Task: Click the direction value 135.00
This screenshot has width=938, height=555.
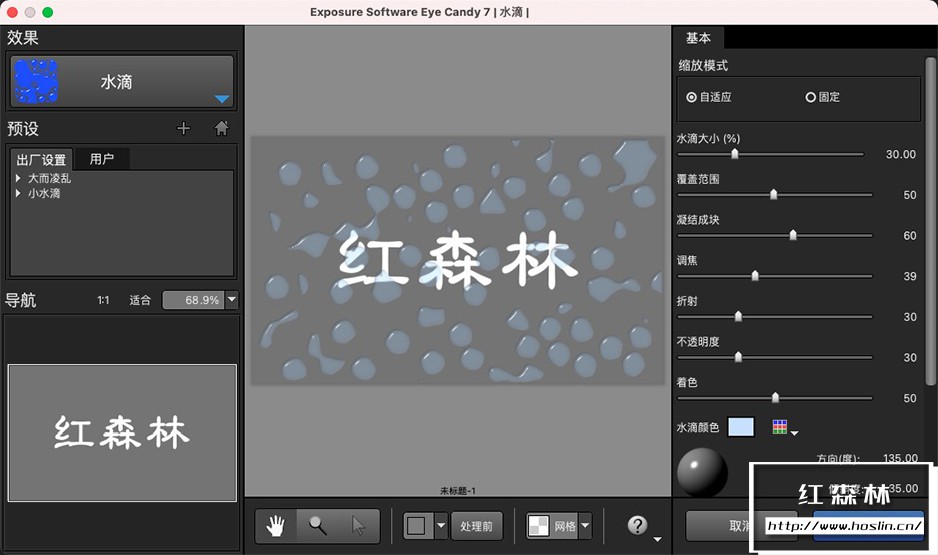Action: [x=900, y=458]
